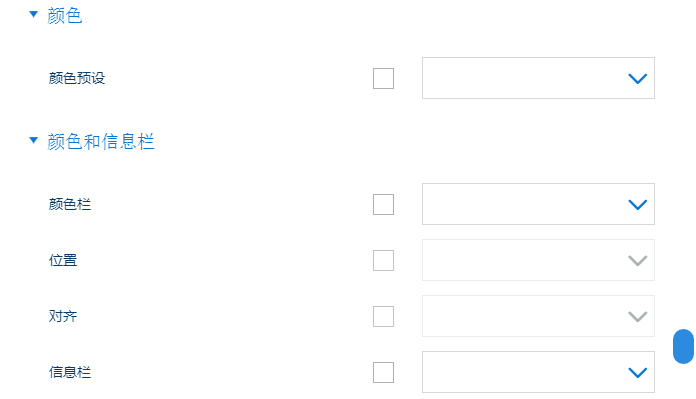Open the 信息栏 combo box

[x=538, y=372]
